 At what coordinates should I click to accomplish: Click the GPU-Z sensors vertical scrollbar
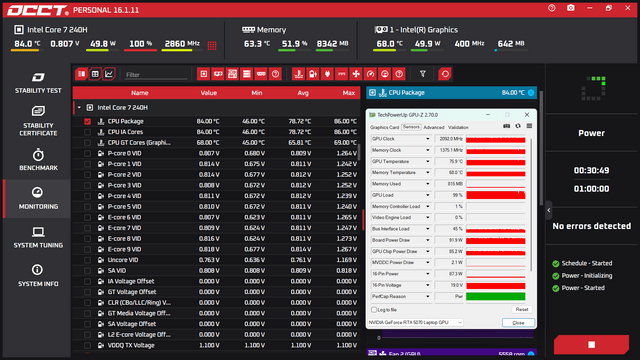(531, 204)
